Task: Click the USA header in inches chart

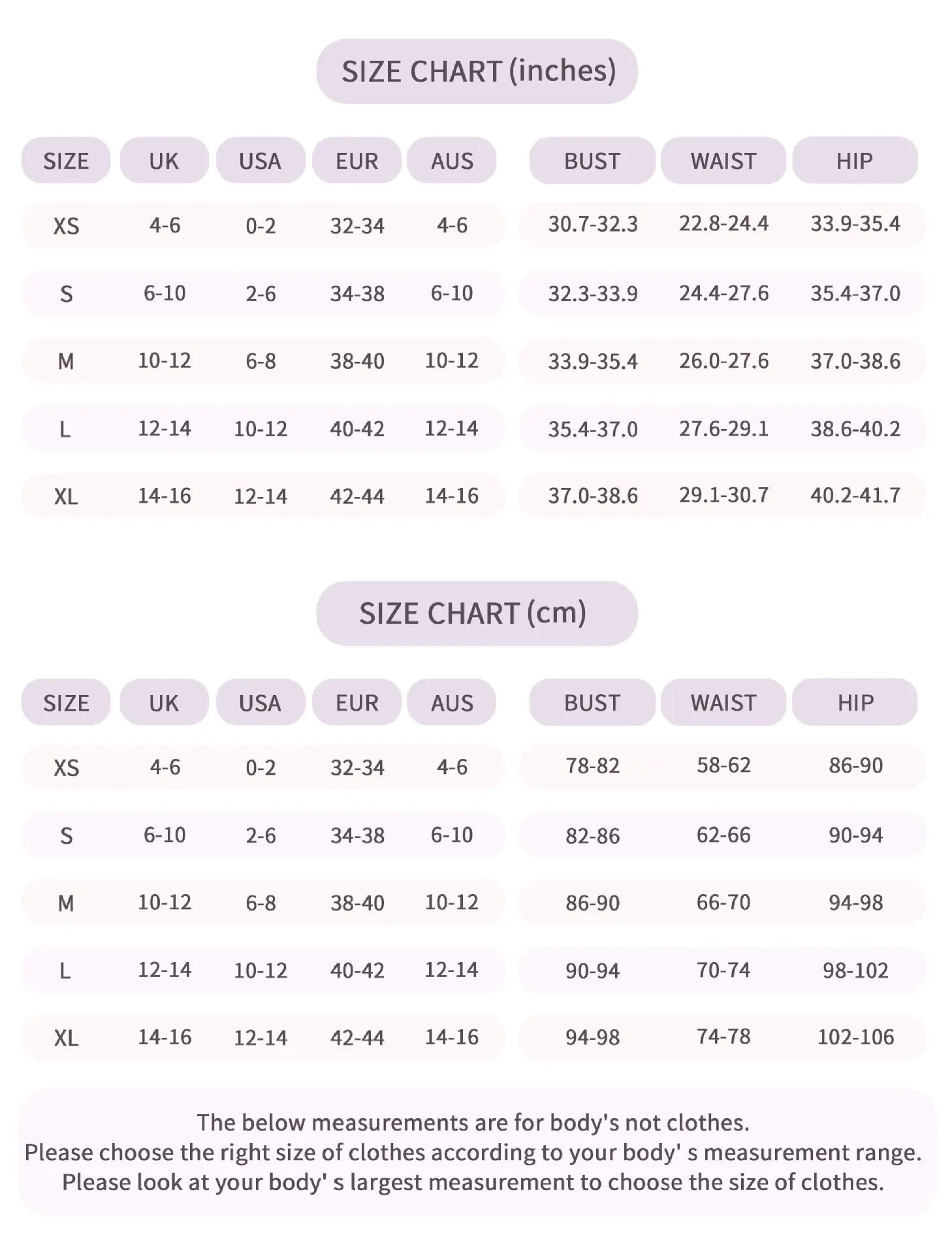Action: click(x=261, y=160)
